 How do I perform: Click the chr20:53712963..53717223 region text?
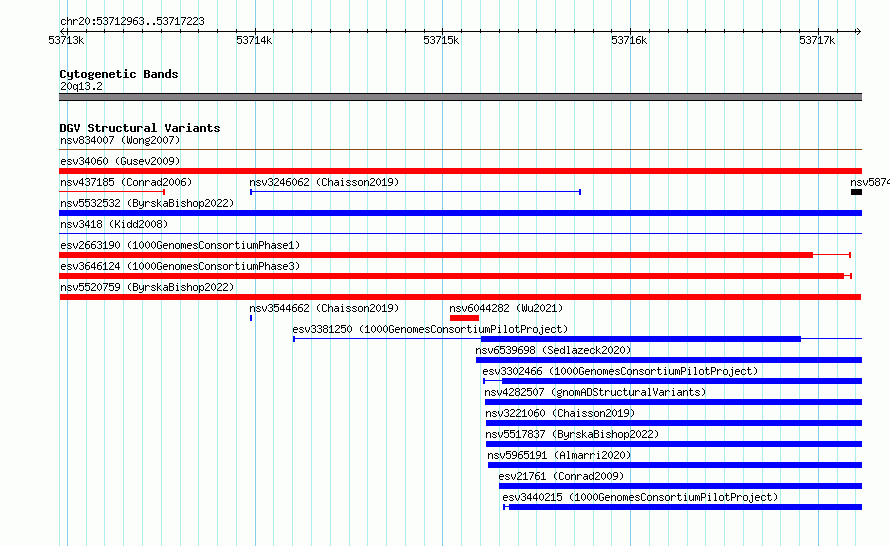click(132, 21)
